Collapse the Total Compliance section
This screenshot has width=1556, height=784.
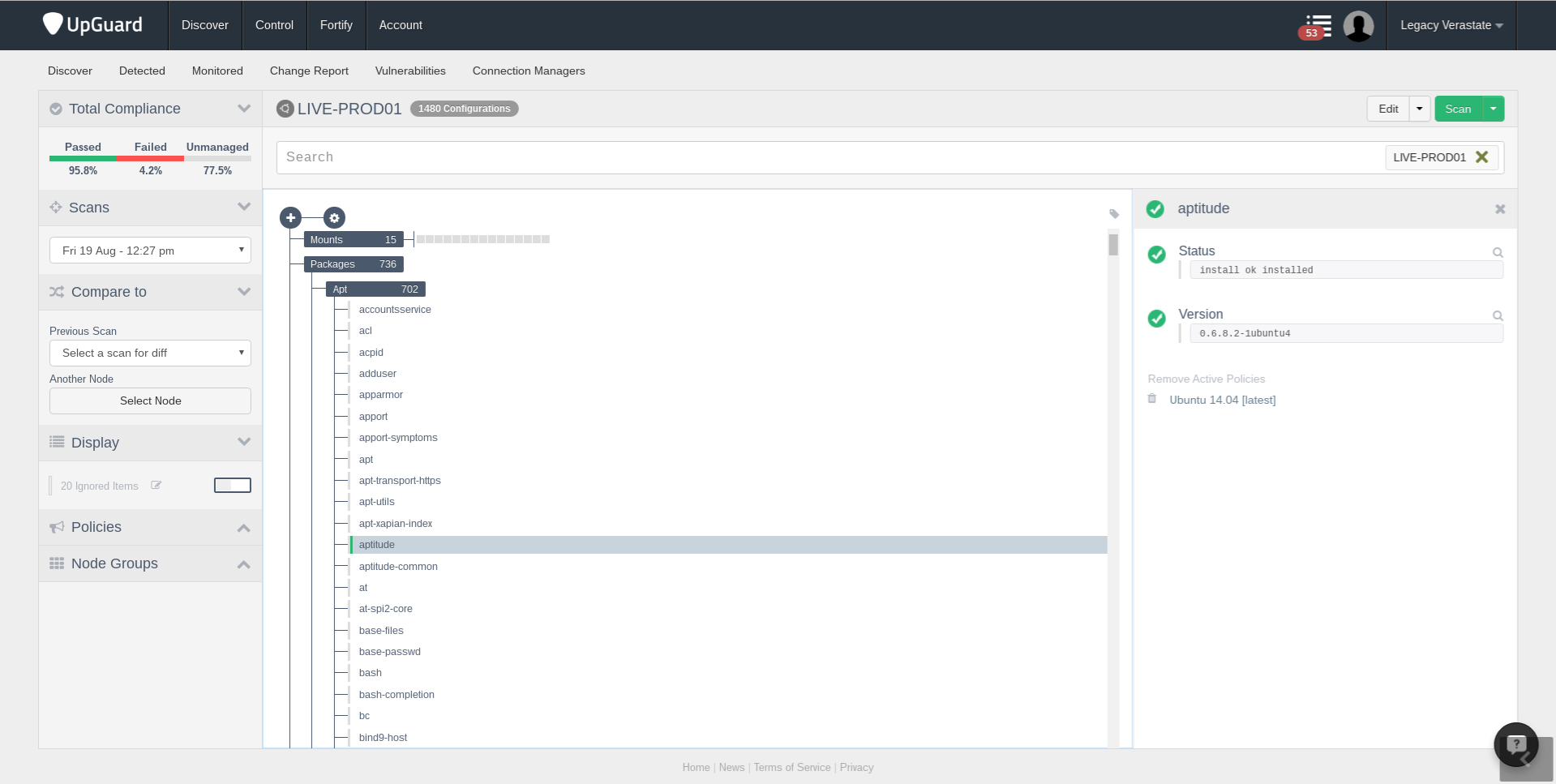pos(244,109)
